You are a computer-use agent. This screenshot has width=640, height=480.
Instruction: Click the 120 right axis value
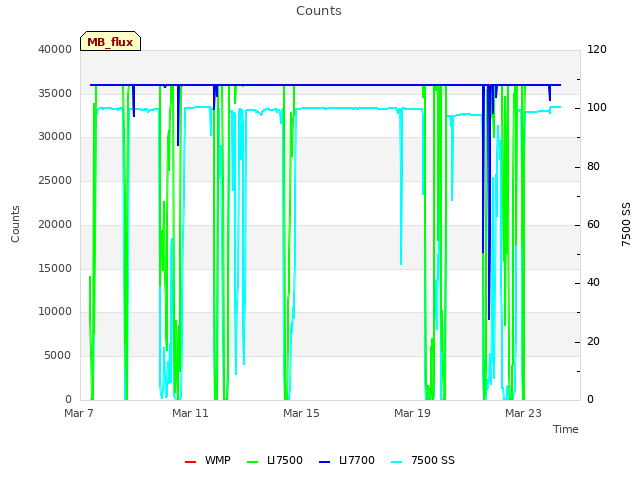coord(597,49)
